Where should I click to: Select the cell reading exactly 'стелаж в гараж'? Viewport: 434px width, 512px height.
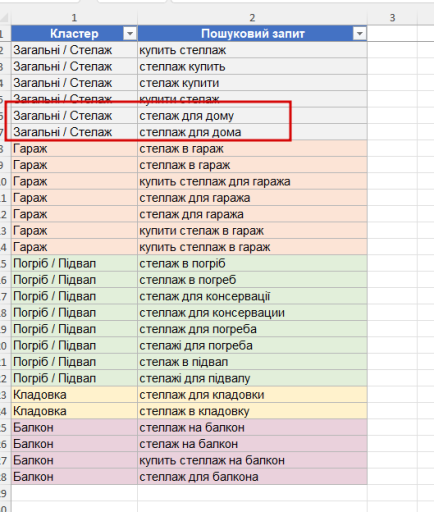tap(252, 148)
